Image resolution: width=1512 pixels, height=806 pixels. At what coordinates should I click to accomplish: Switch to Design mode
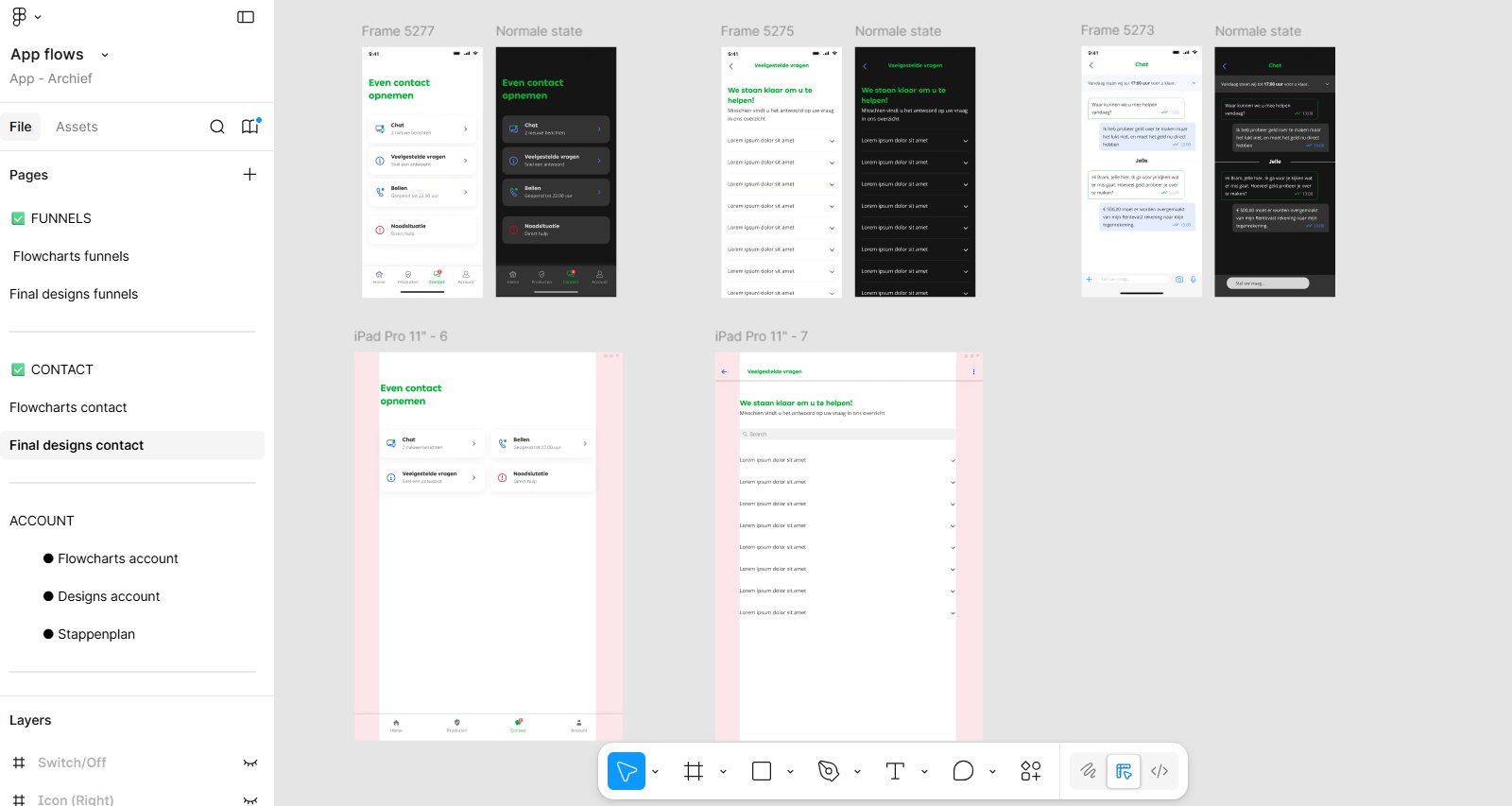pos(1124,771)
